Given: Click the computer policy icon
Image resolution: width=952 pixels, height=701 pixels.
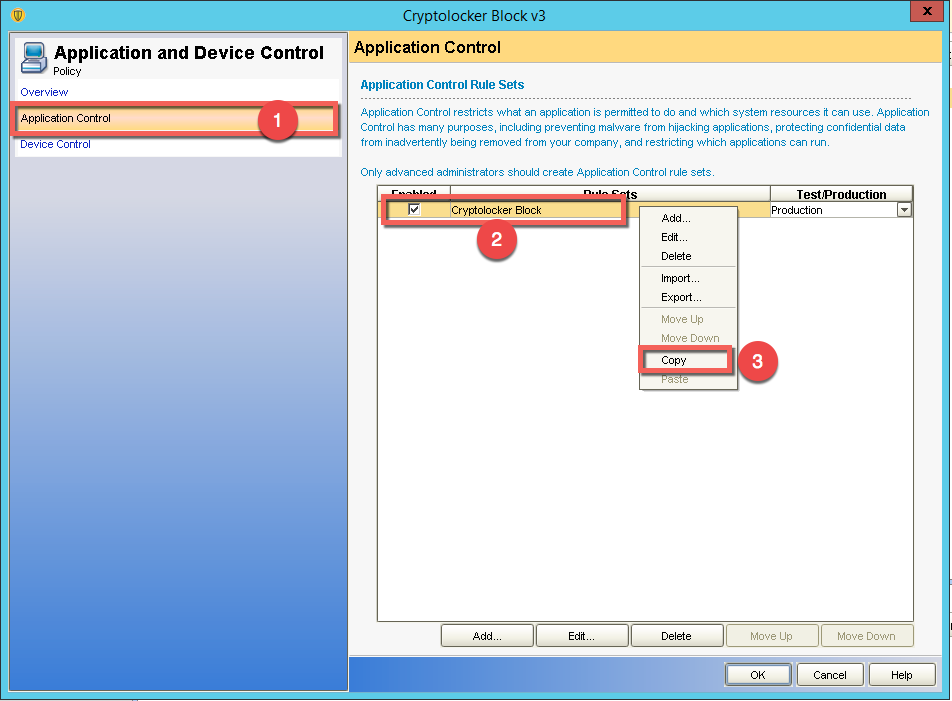Looking at the screenshot, I should pyautogui.click(x=33, y=57).
